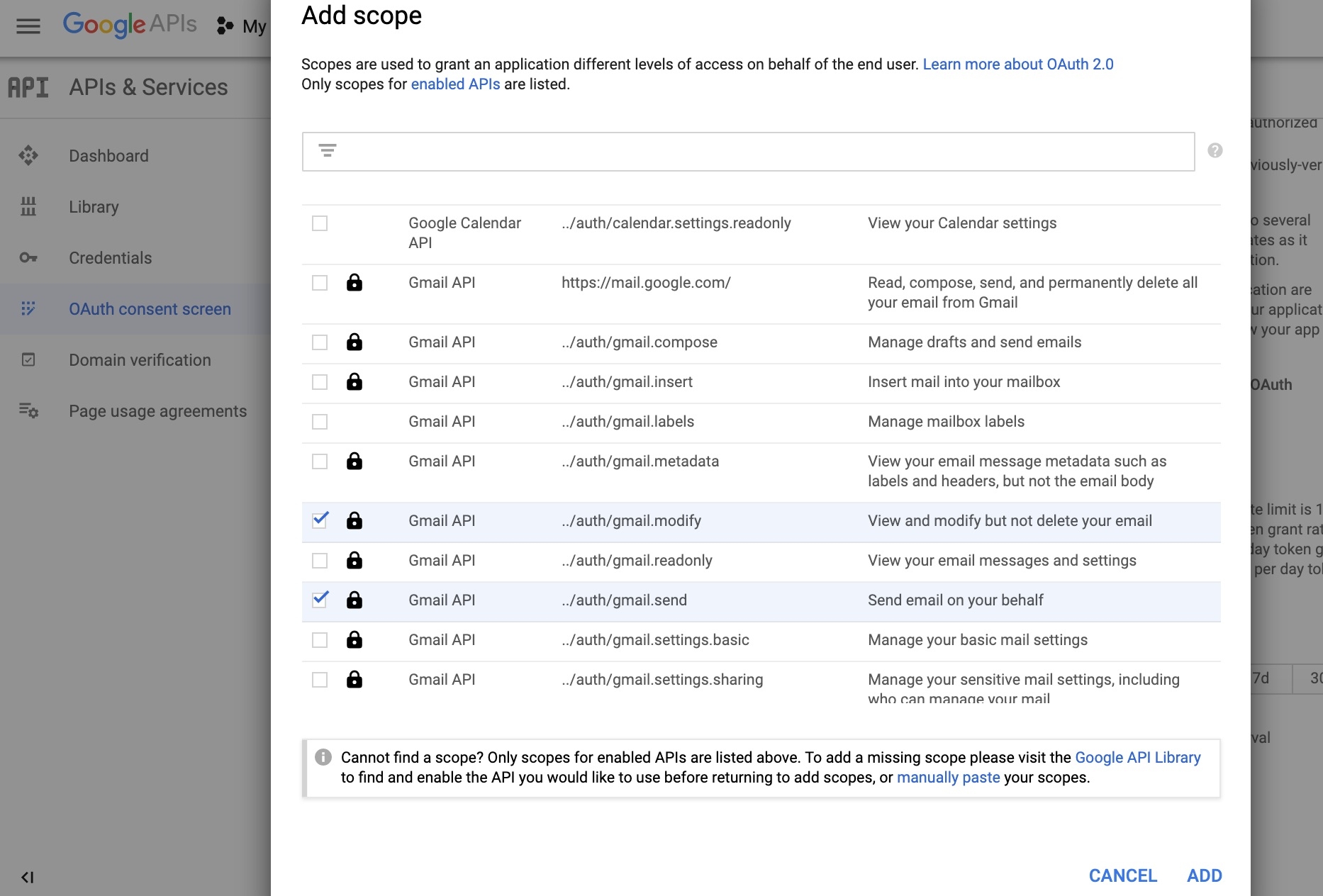Click the Dashboard sidebar icon
This screenshot has width=1323, height=896.
pyautogui.click(x=28, y=156)
